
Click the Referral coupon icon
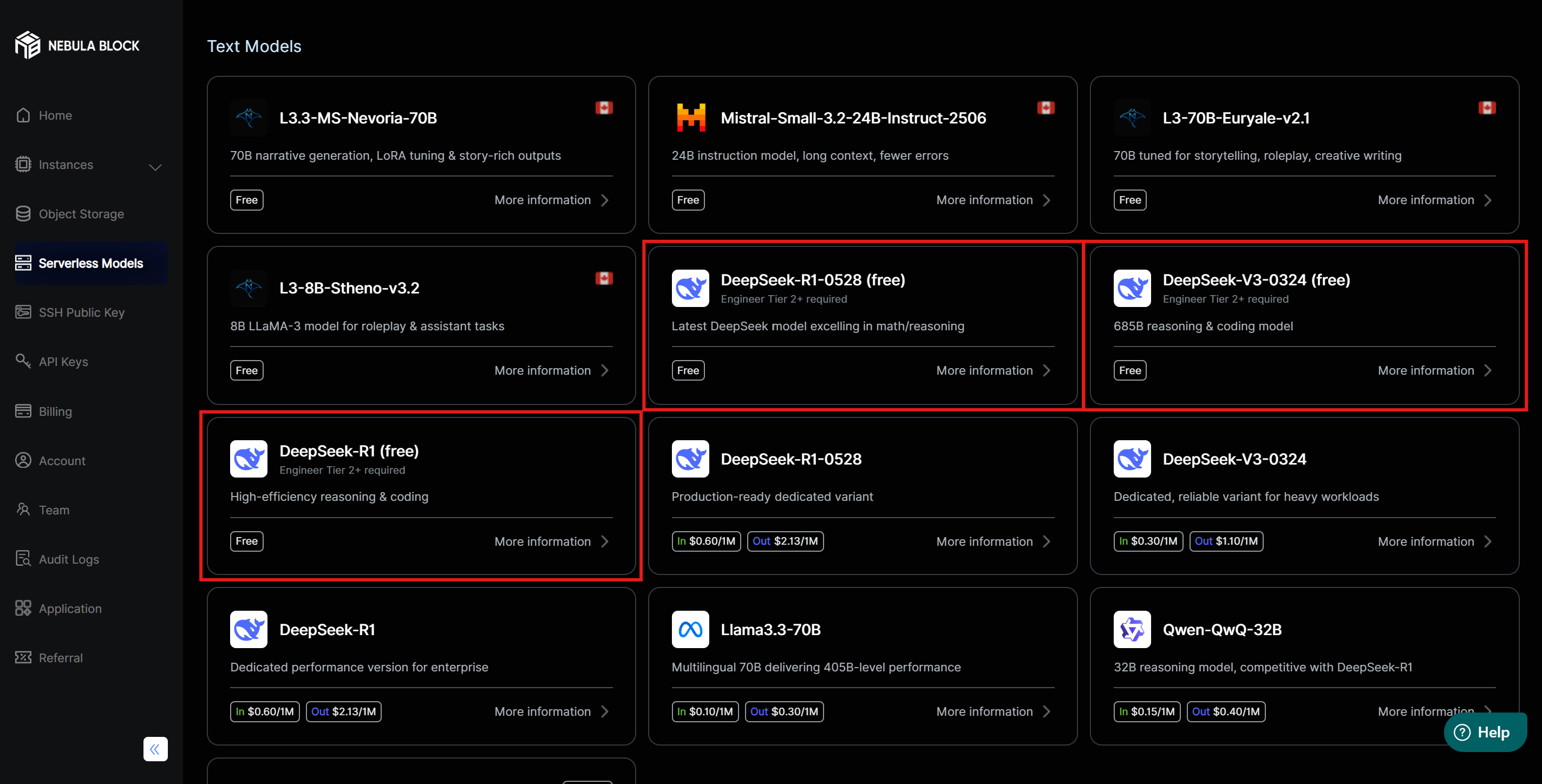point(23,657)
